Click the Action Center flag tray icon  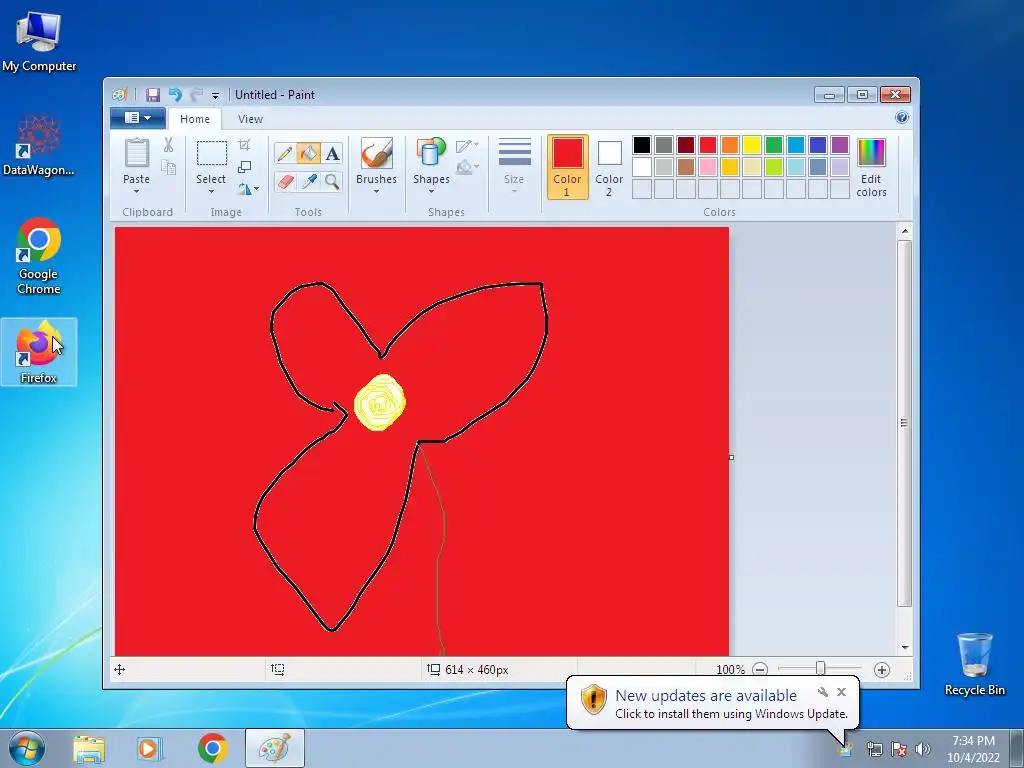pyautogui.click(x=899, y=749)
